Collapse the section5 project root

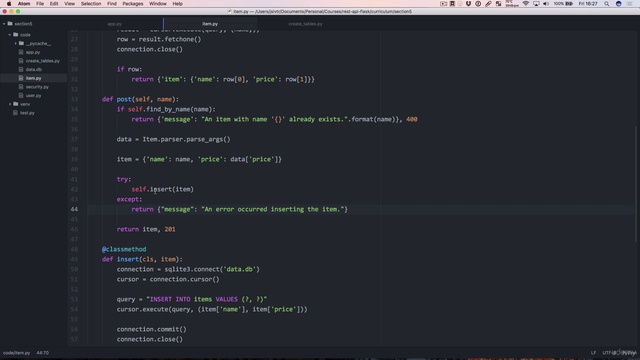4,24
